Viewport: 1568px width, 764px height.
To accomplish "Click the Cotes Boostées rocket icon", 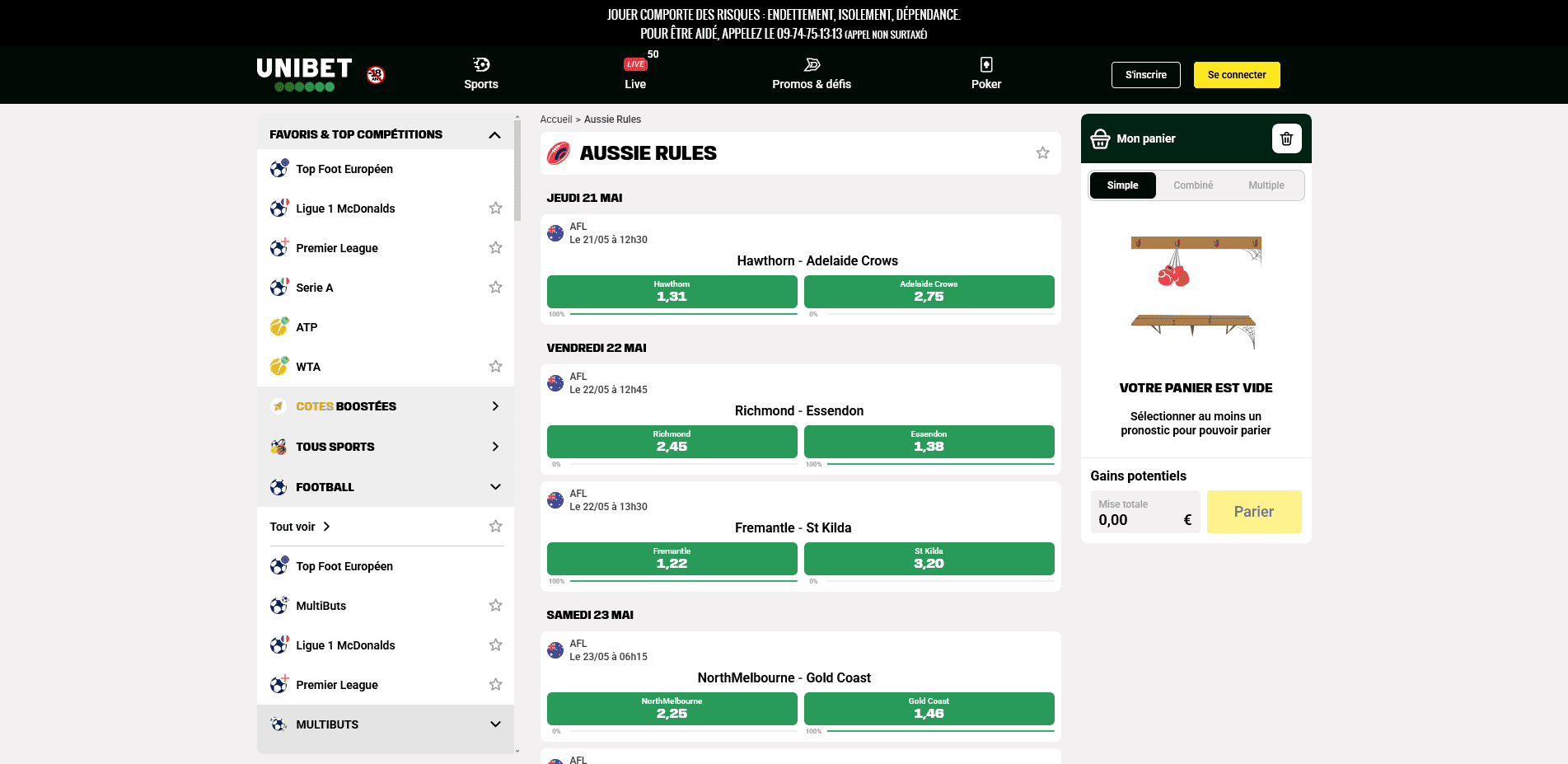I will [278, 406].
